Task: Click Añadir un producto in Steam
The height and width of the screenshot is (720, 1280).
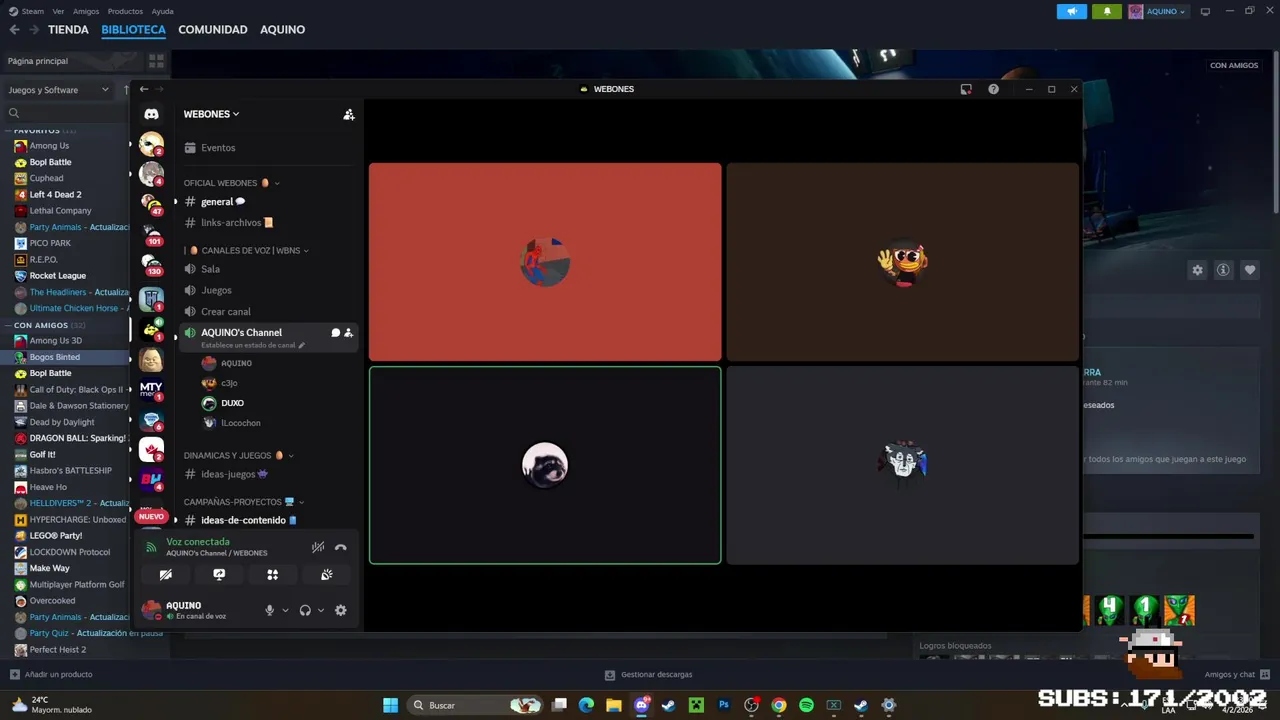Action: (51, 675)
